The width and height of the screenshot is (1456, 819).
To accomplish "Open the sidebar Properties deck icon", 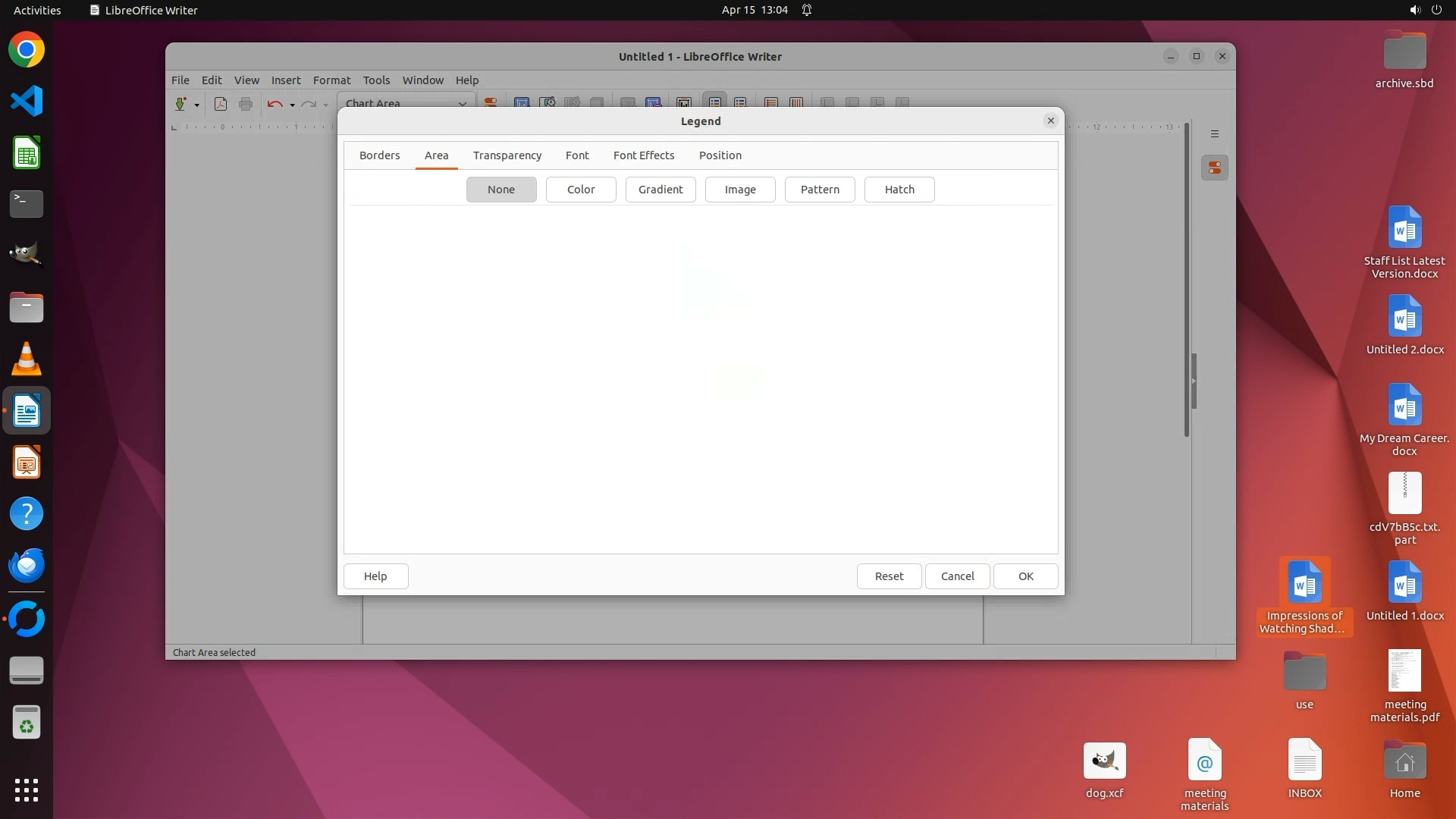I will pyautogui.click(x=1215, y=168).
